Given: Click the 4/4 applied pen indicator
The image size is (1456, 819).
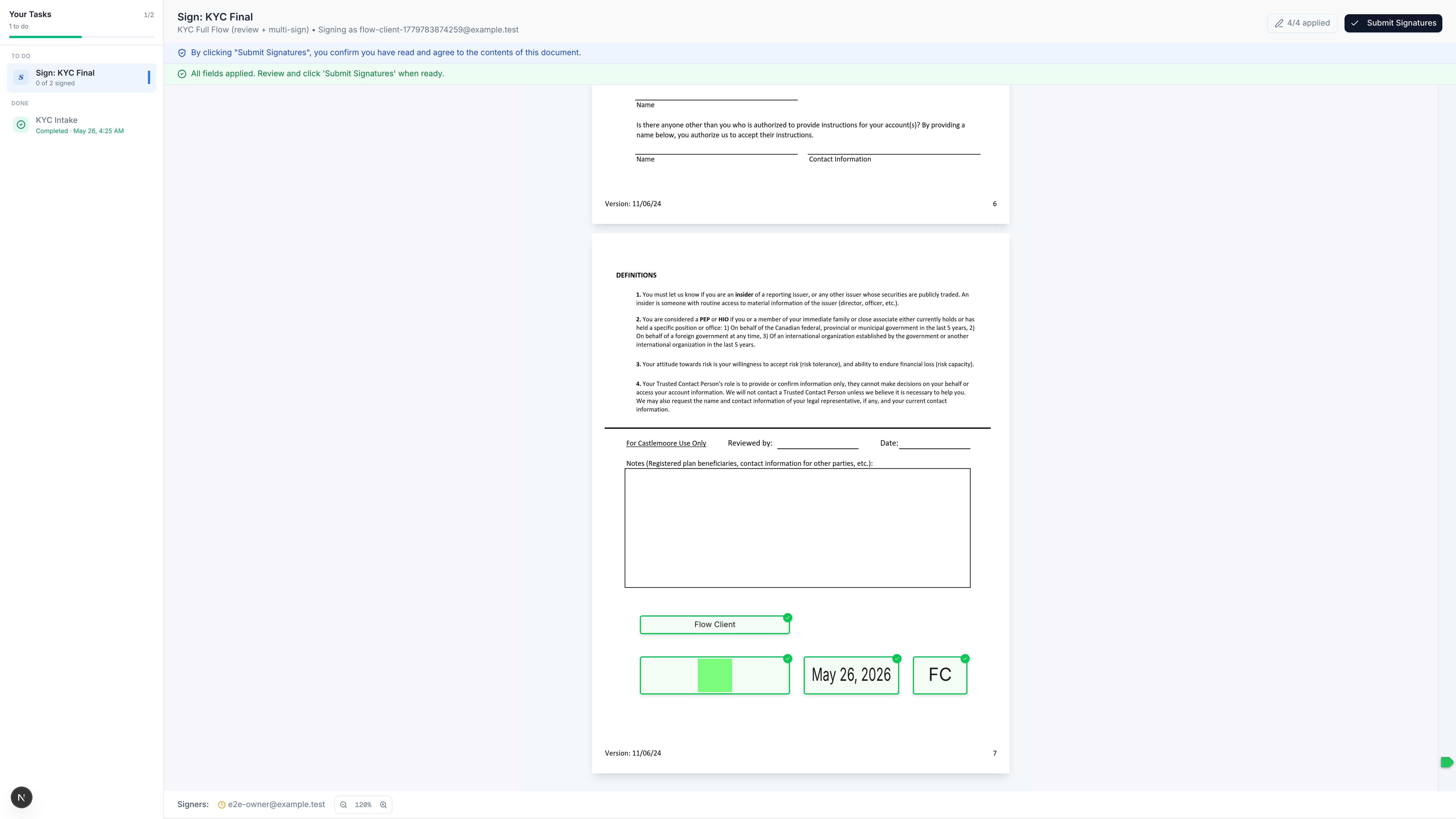Looking at the screenshot, I should (1302, 23).
